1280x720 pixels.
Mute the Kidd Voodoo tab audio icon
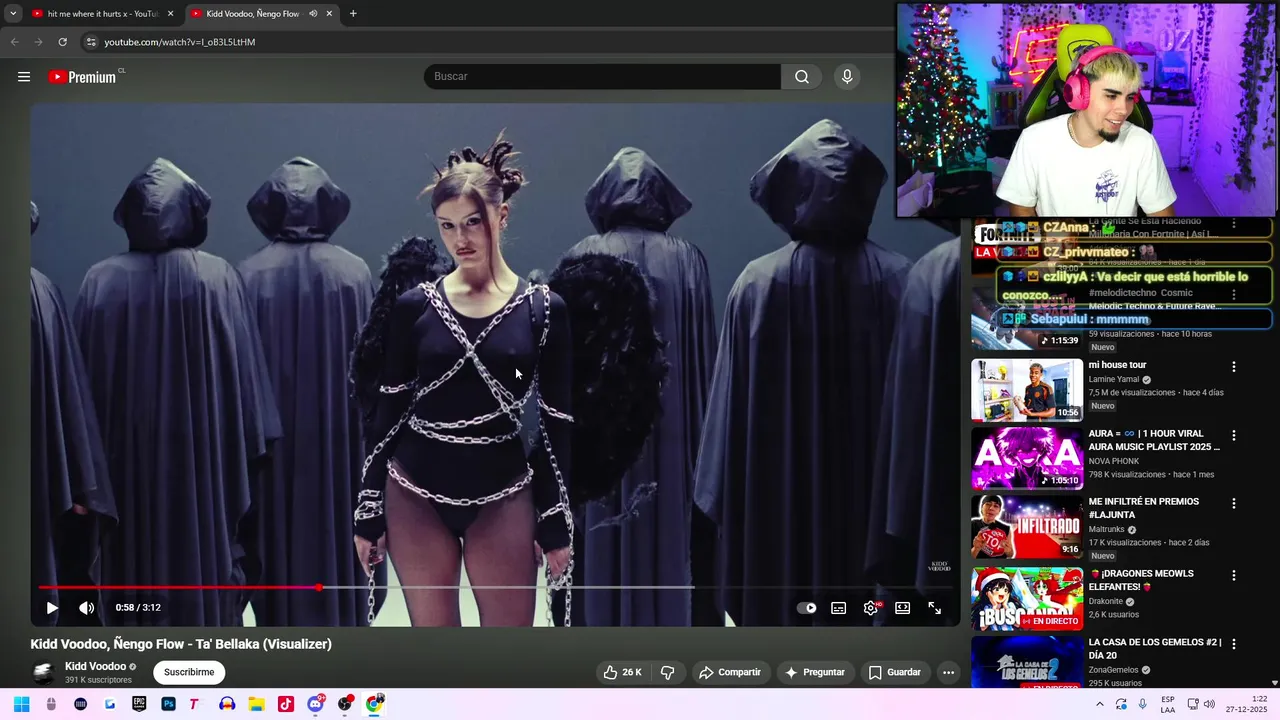click(313, 14)
